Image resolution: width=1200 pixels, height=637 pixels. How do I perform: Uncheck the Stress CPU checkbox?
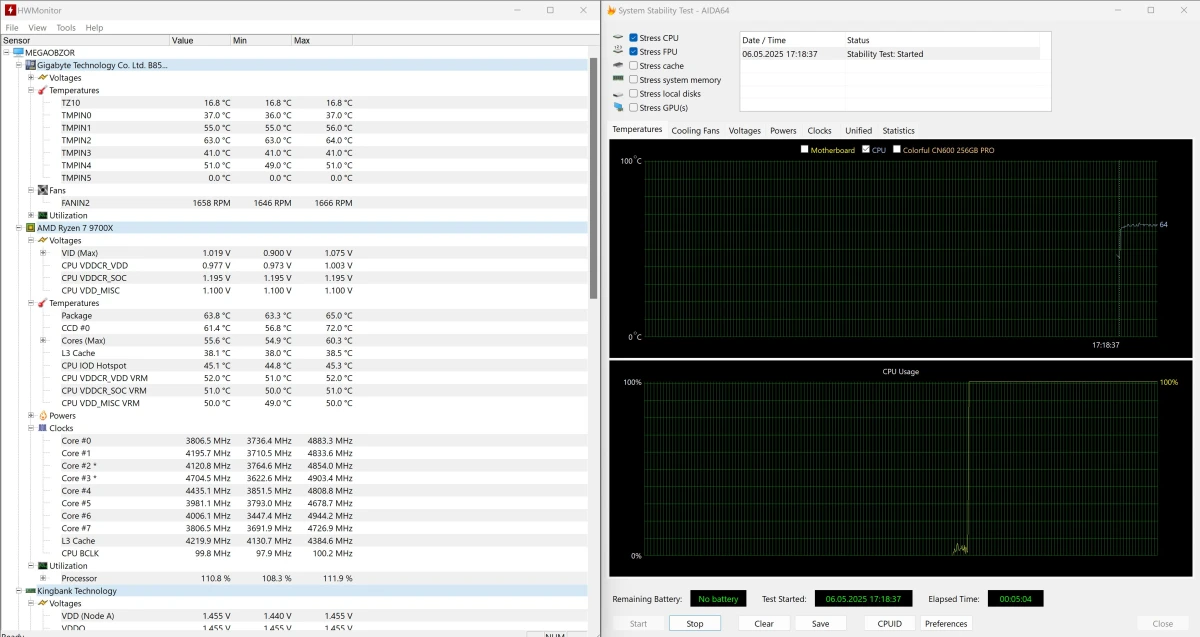633,38
